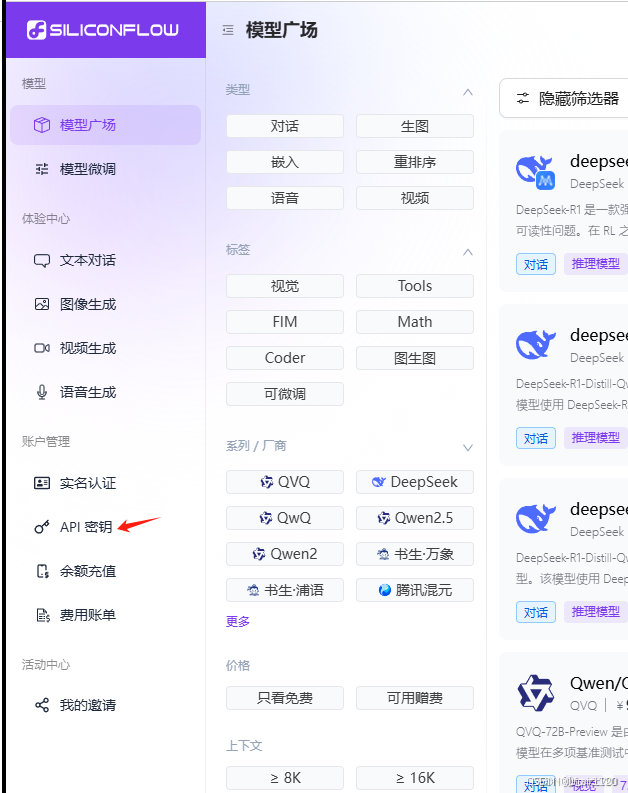Select the 图生图 tag filter
This screenshot has width=628, height=793.
(x=415, y=358)
